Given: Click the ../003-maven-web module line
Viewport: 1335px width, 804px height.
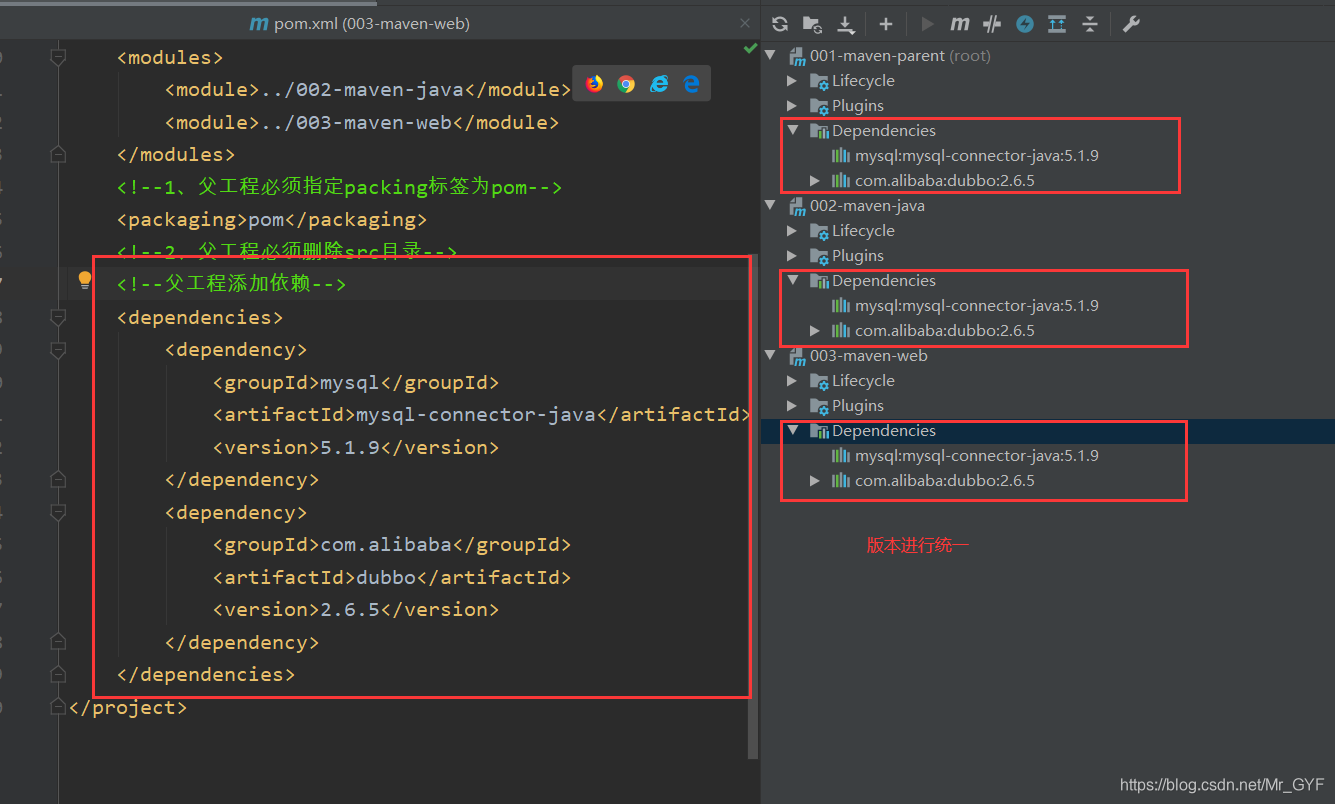Looking at the screenshot, I should point(361,122).
